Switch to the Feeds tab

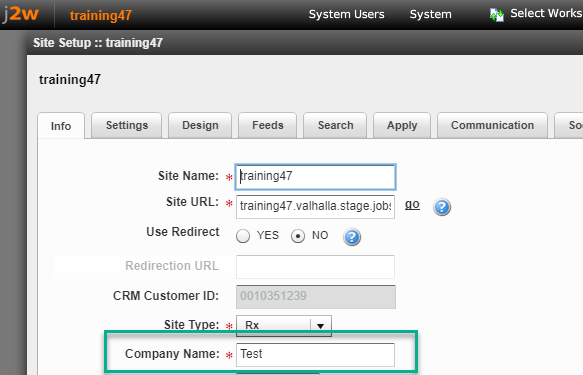(x=268, y=125)
